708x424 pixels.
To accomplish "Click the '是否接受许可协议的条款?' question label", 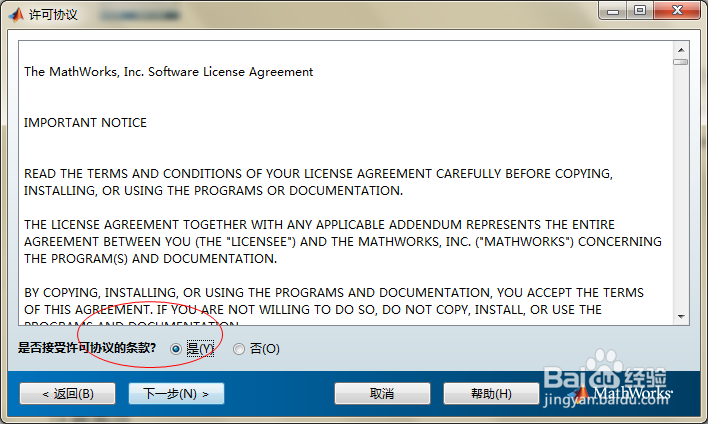I will [87, 348].
